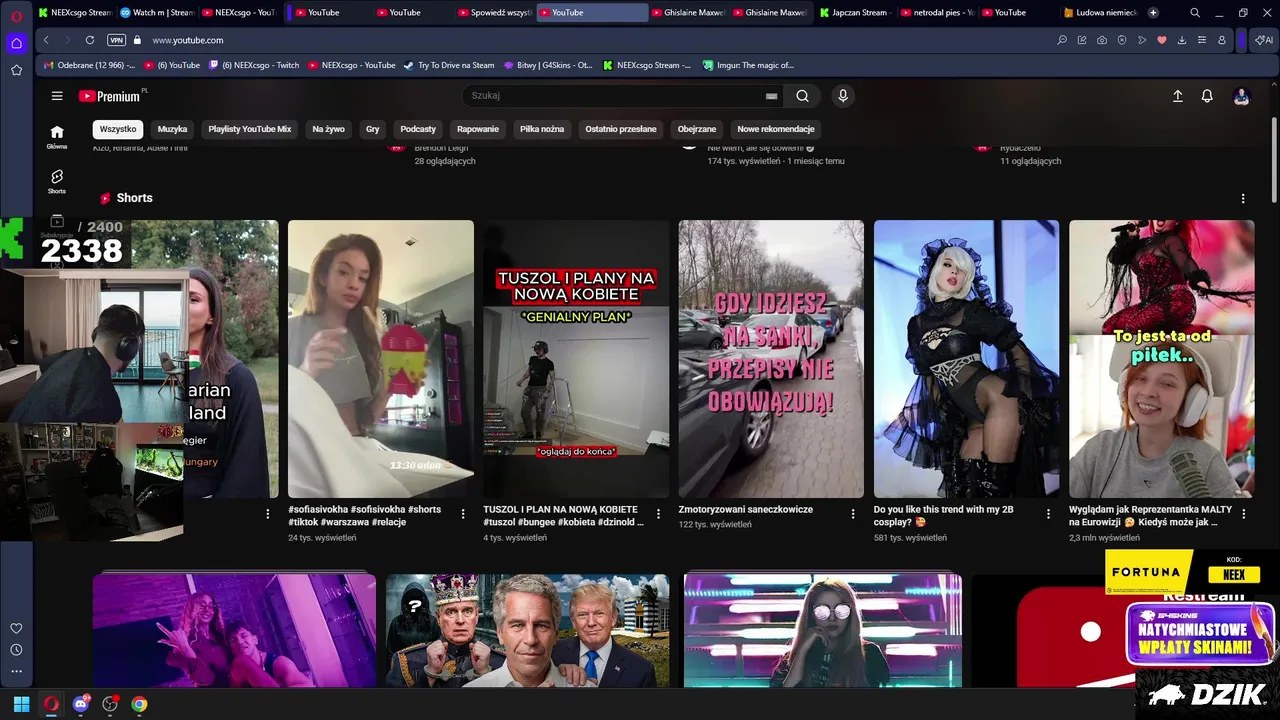Open the zoom magnifier icon in address bar
The height and width of the screenshot is (720, 1280).
(x=1062, y=40)
